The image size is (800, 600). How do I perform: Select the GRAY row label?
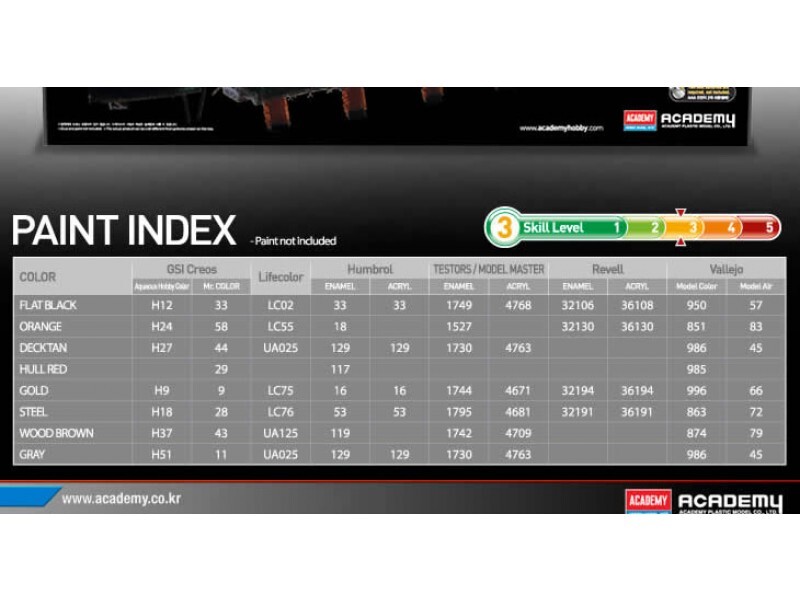(x=32, y=455)
